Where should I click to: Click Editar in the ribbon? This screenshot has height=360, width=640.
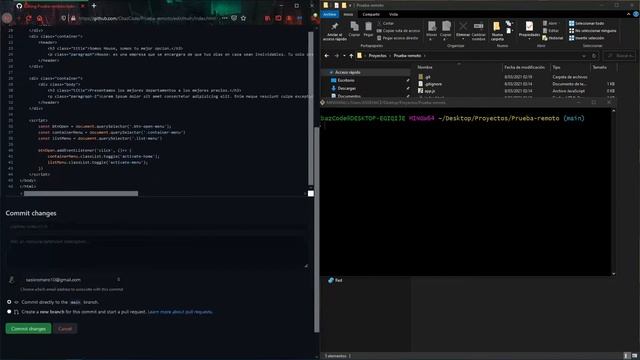(x=551, y=31)
